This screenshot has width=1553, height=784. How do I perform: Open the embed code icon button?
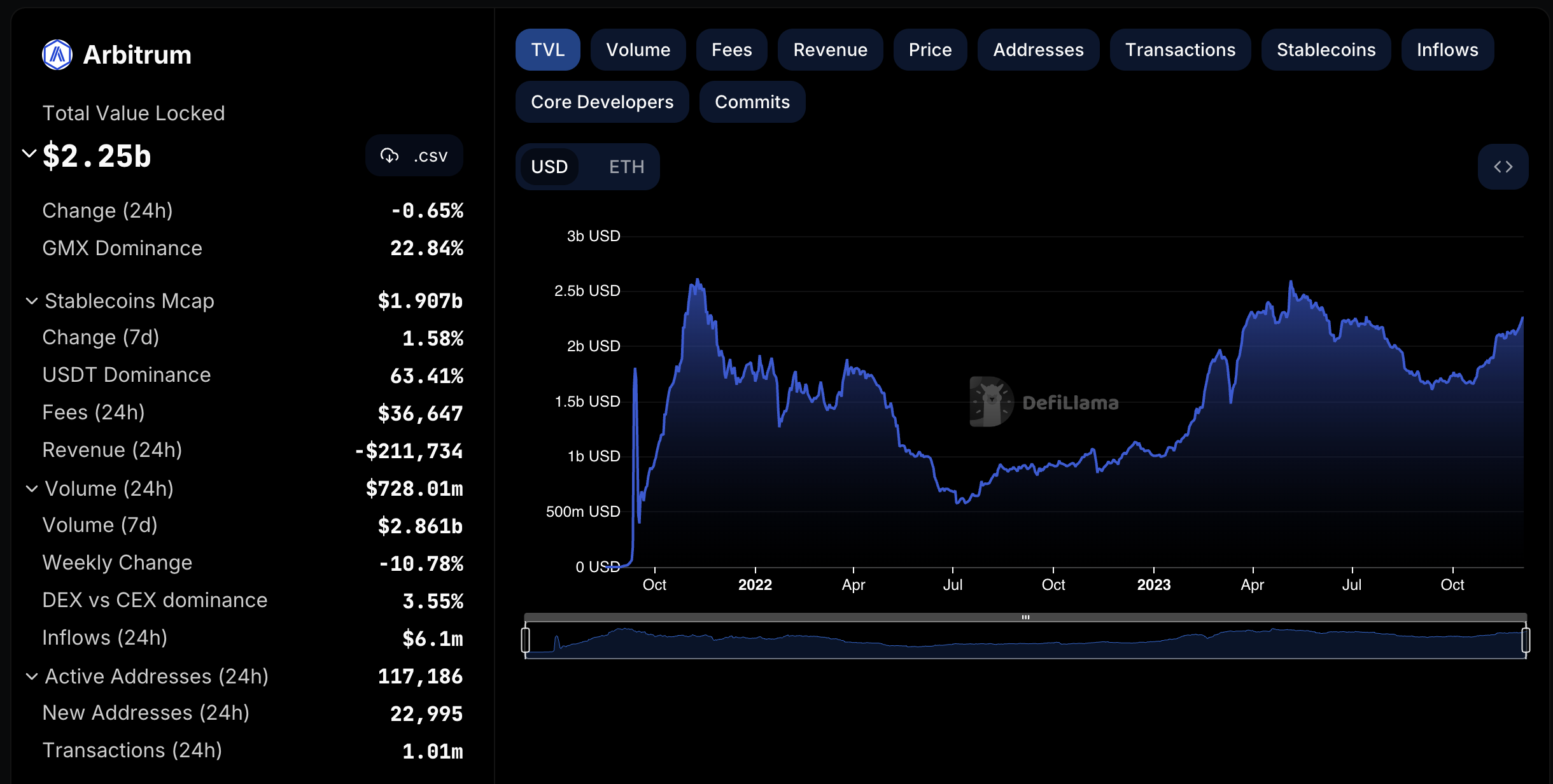[1503, 167]
